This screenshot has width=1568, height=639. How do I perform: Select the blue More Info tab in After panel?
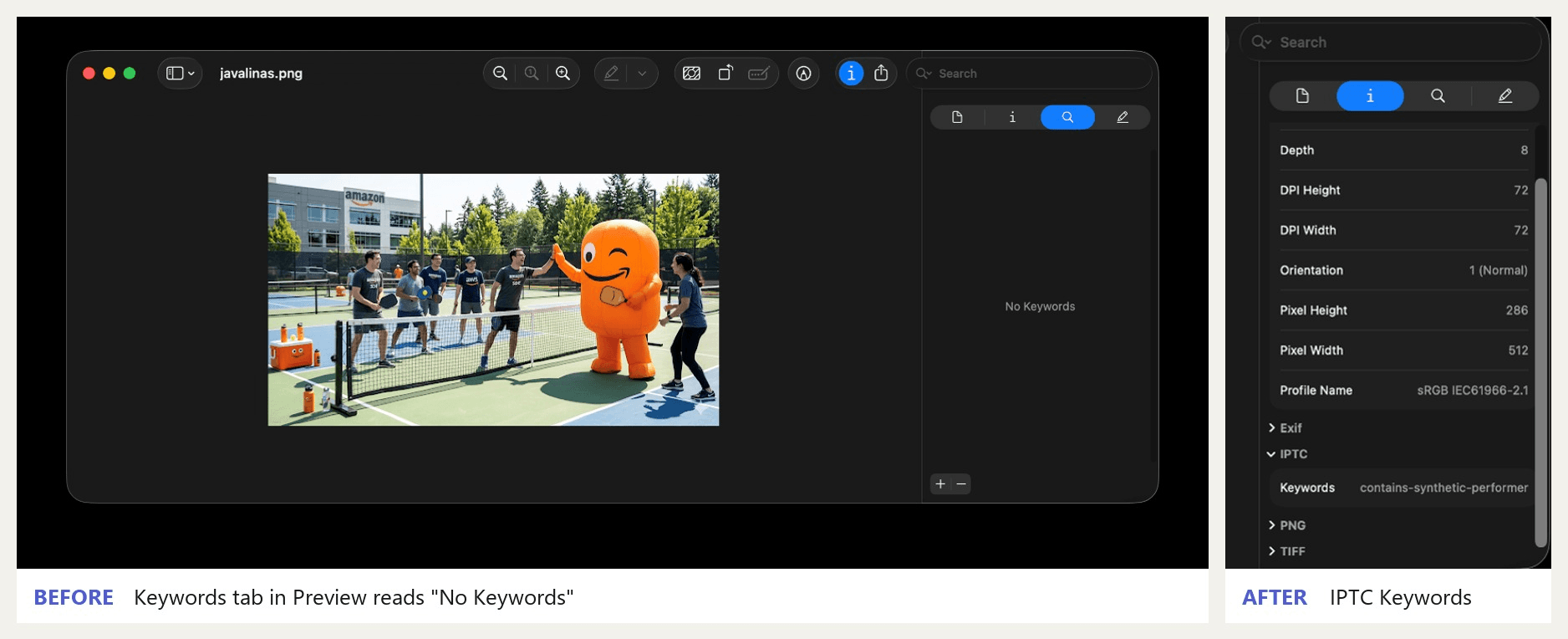point(1370,96)
